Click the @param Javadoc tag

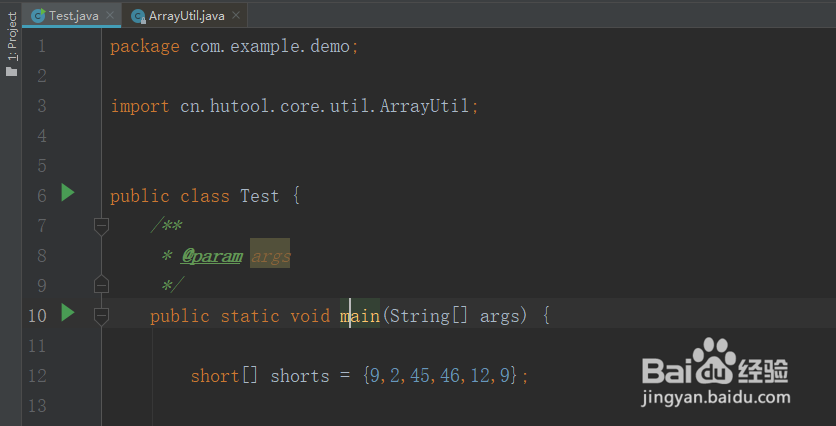pyautogui.click(x=212, y=256)
